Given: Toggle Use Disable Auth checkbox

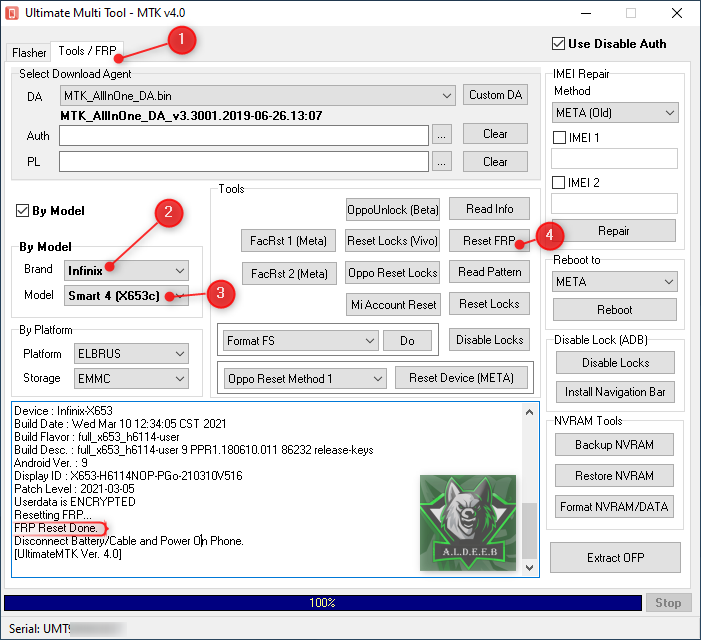Looking at the screenshot, I should click(558, 44).
